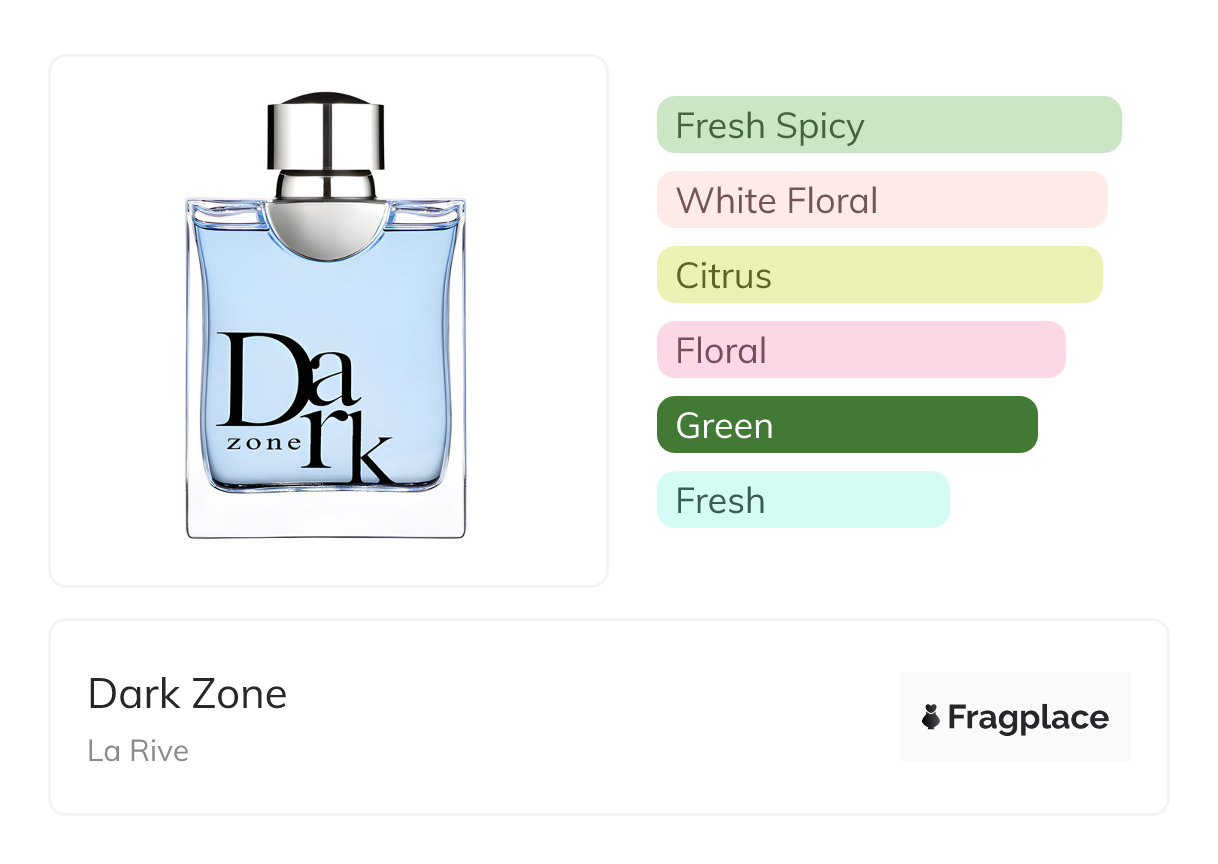This screenshot has width=1218, height=864.
Task: Click the clear glass base of bottle
Action: 326,515
